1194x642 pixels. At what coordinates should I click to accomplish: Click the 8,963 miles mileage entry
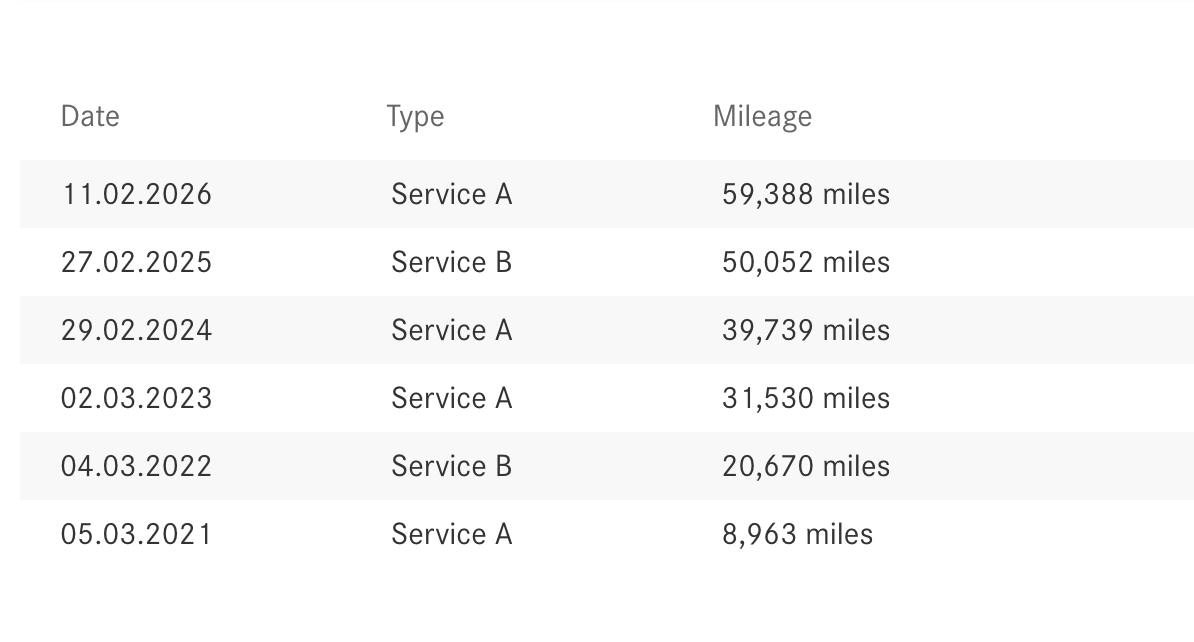click(x=797, y=534)
